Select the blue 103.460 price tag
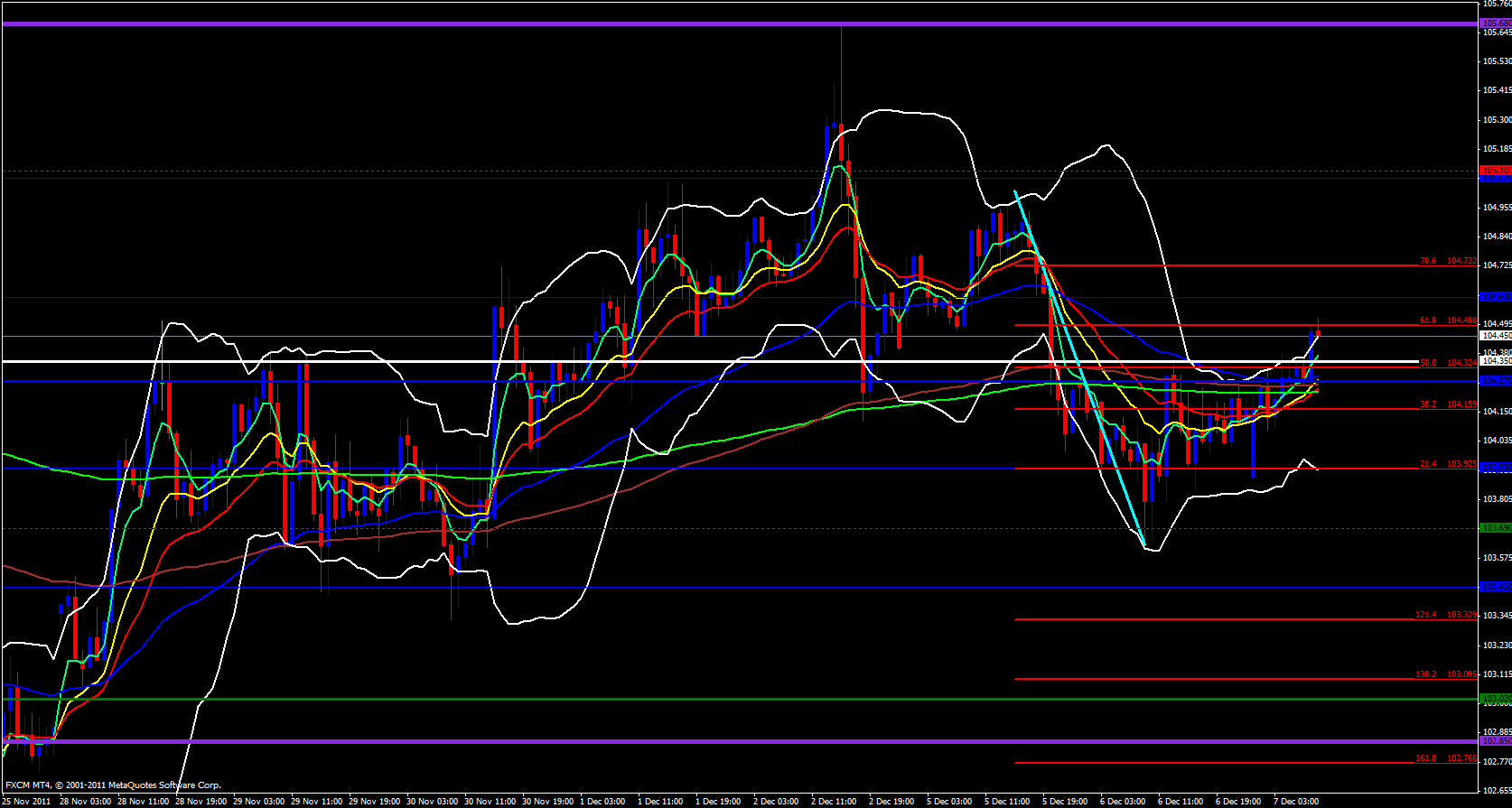Image resolution: width=1512 pixels, height=808 pixels. click(x=1496, y=587)
